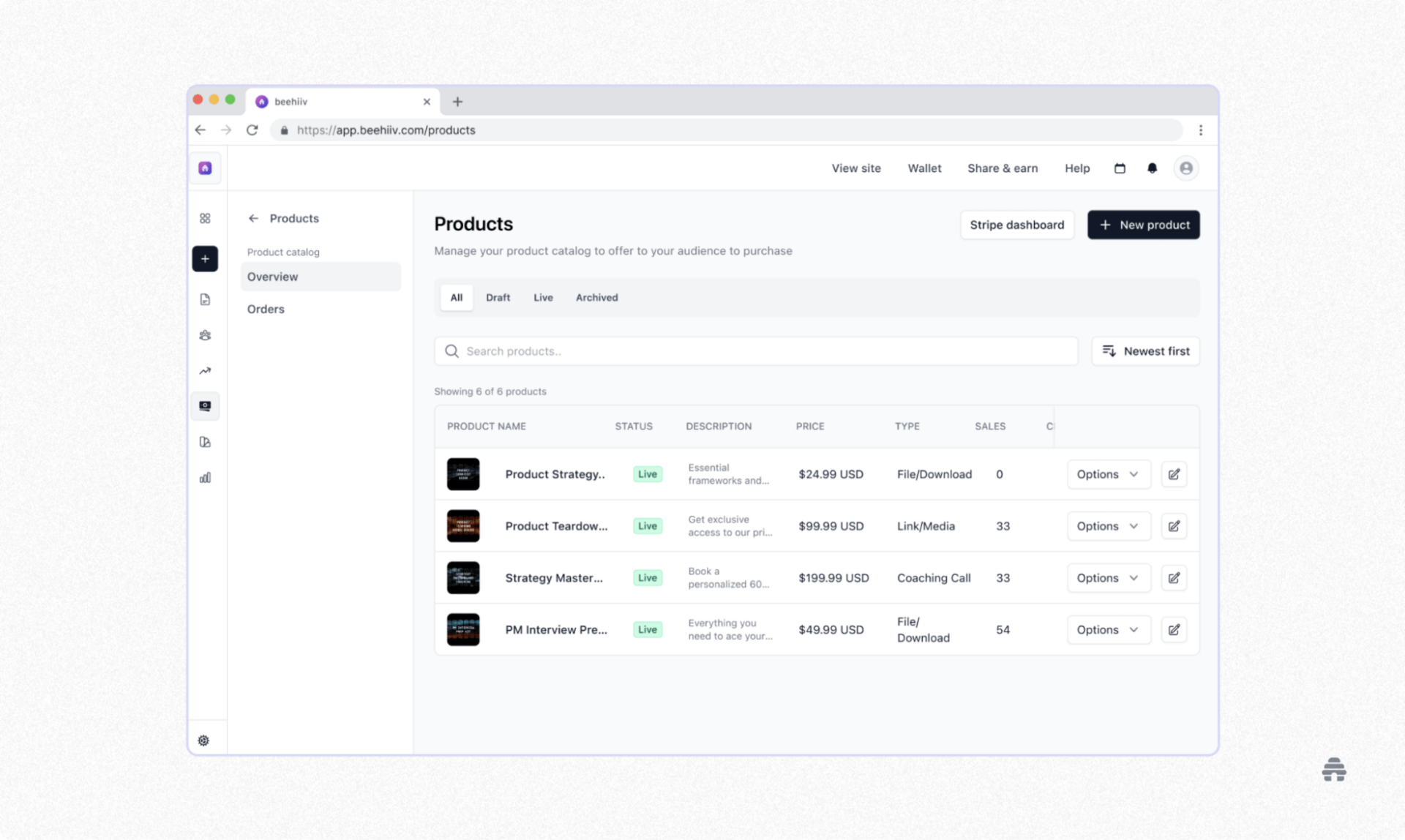Open Orders in the Product catalog menu

(266, 309)
